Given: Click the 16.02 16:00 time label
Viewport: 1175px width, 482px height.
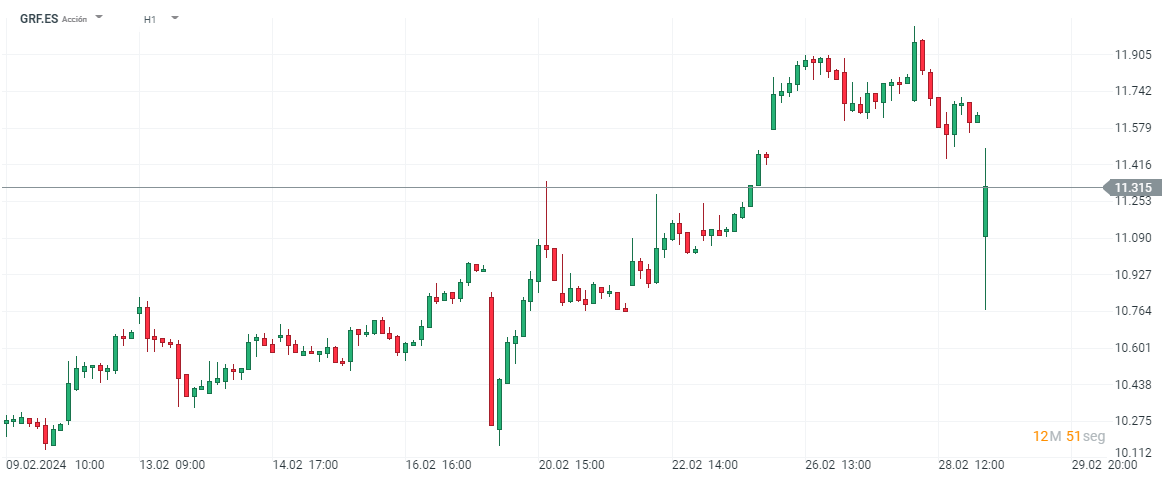Looking at the screenshot, I should coord(438,465).
